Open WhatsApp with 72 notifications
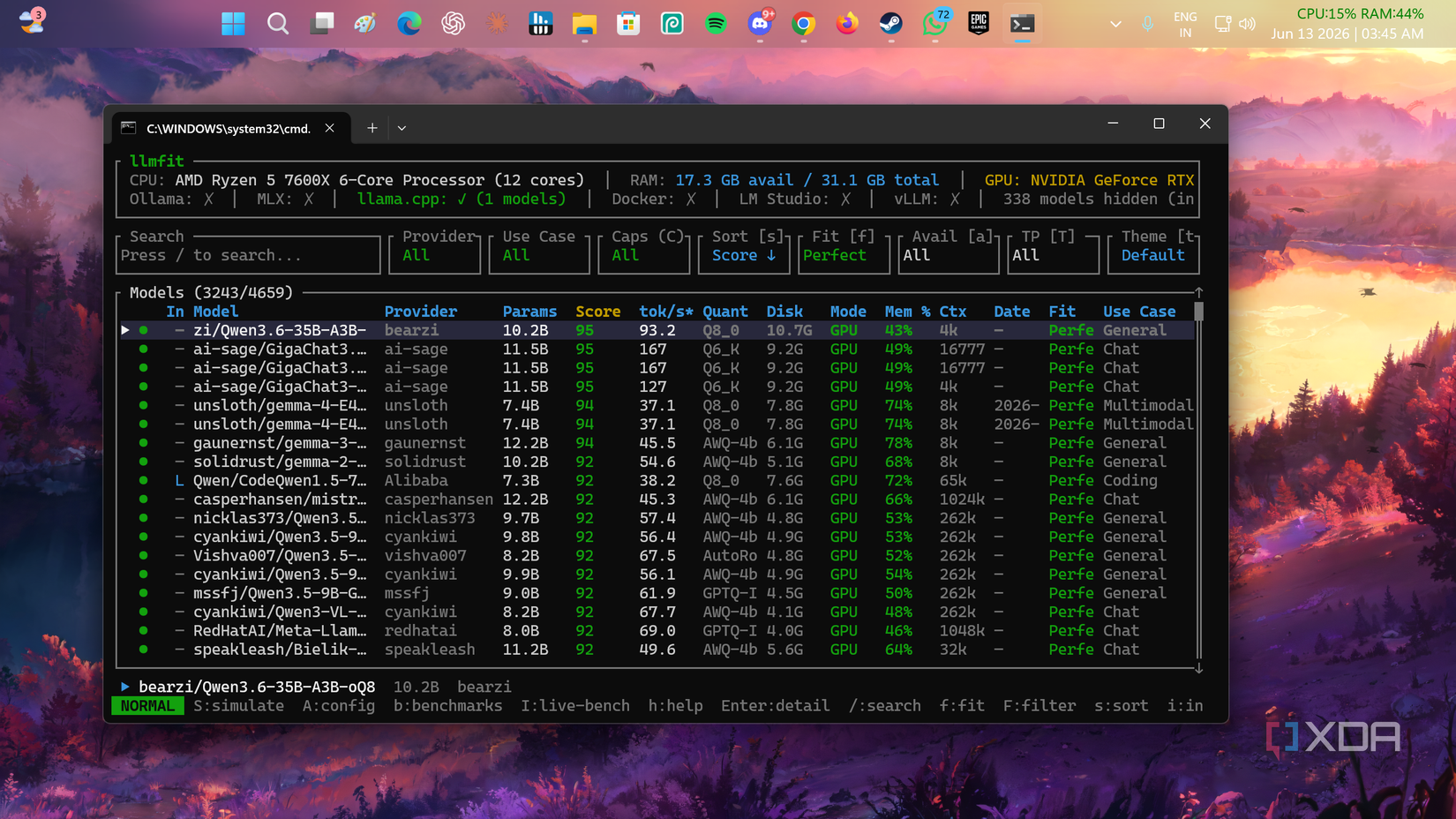Image resolution: width=1456 pixels, height=819 pixels. (x=935, y=24)
